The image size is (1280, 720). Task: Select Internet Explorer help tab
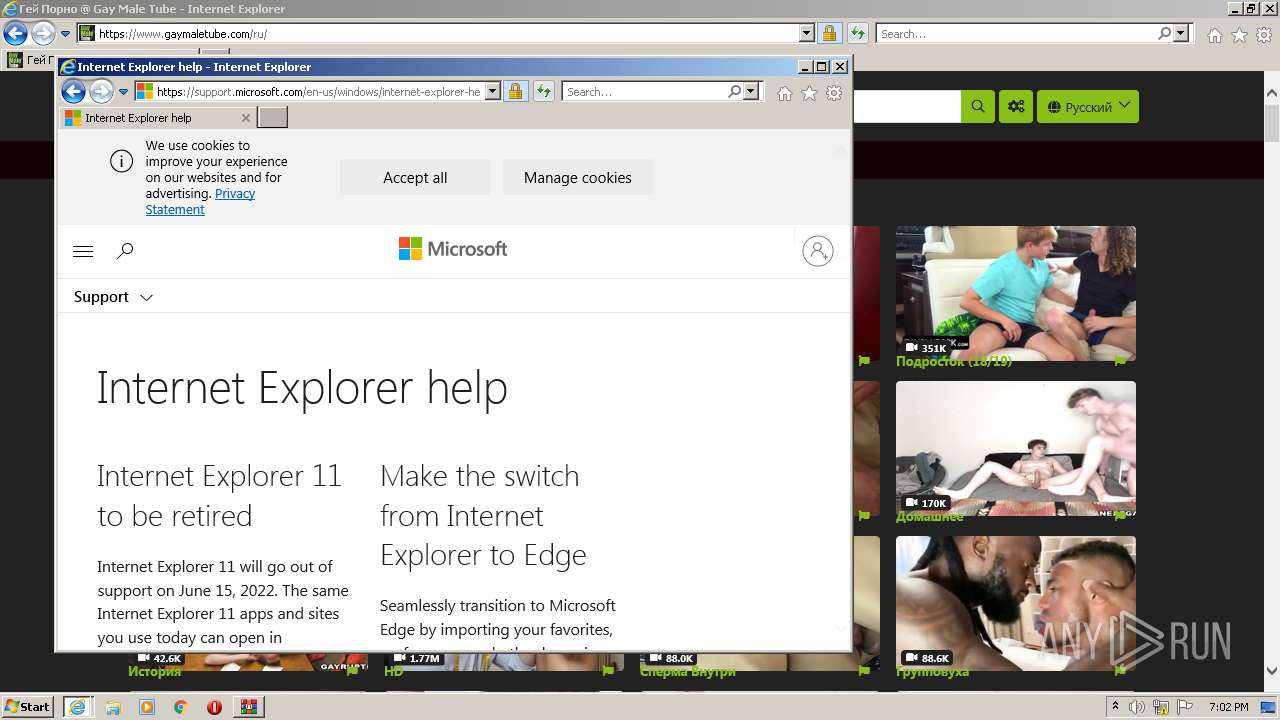click(157, 118)
